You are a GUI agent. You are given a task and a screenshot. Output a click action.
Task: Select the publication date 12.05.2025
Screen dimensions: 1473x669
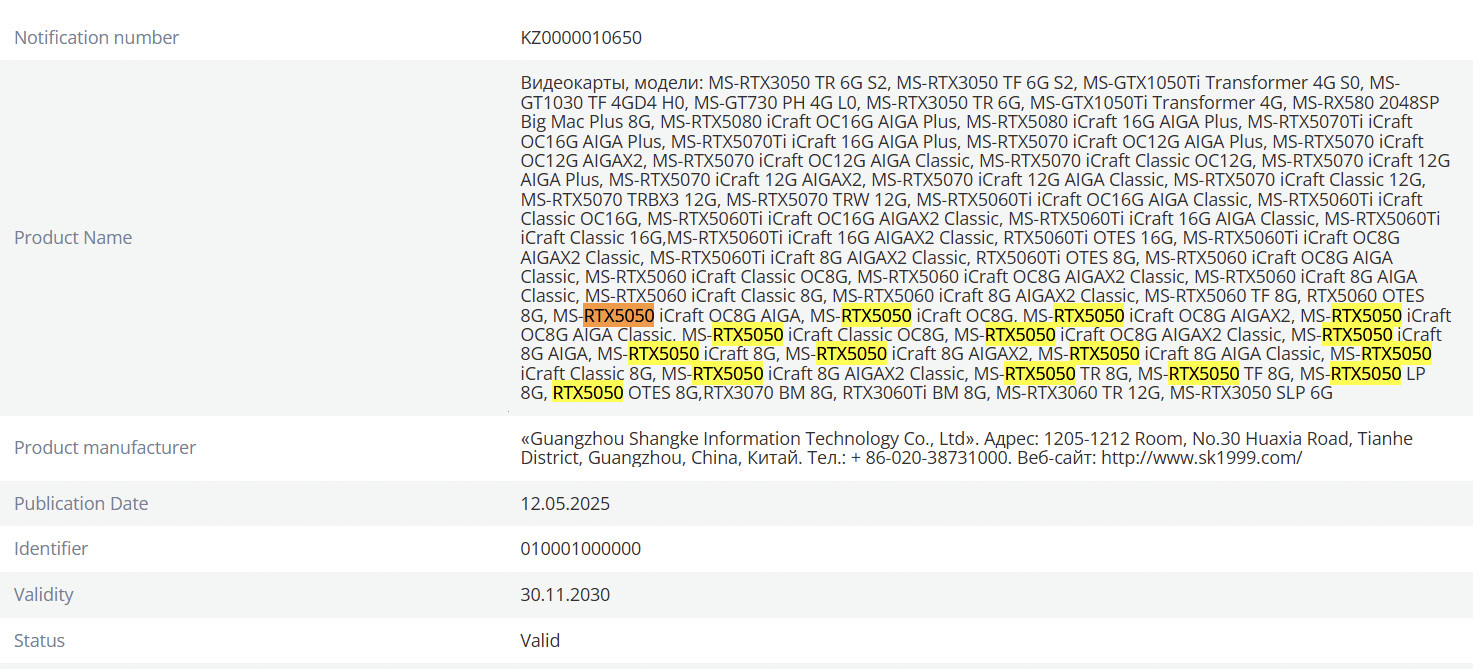pyautogui.click(x=565, y=504)
